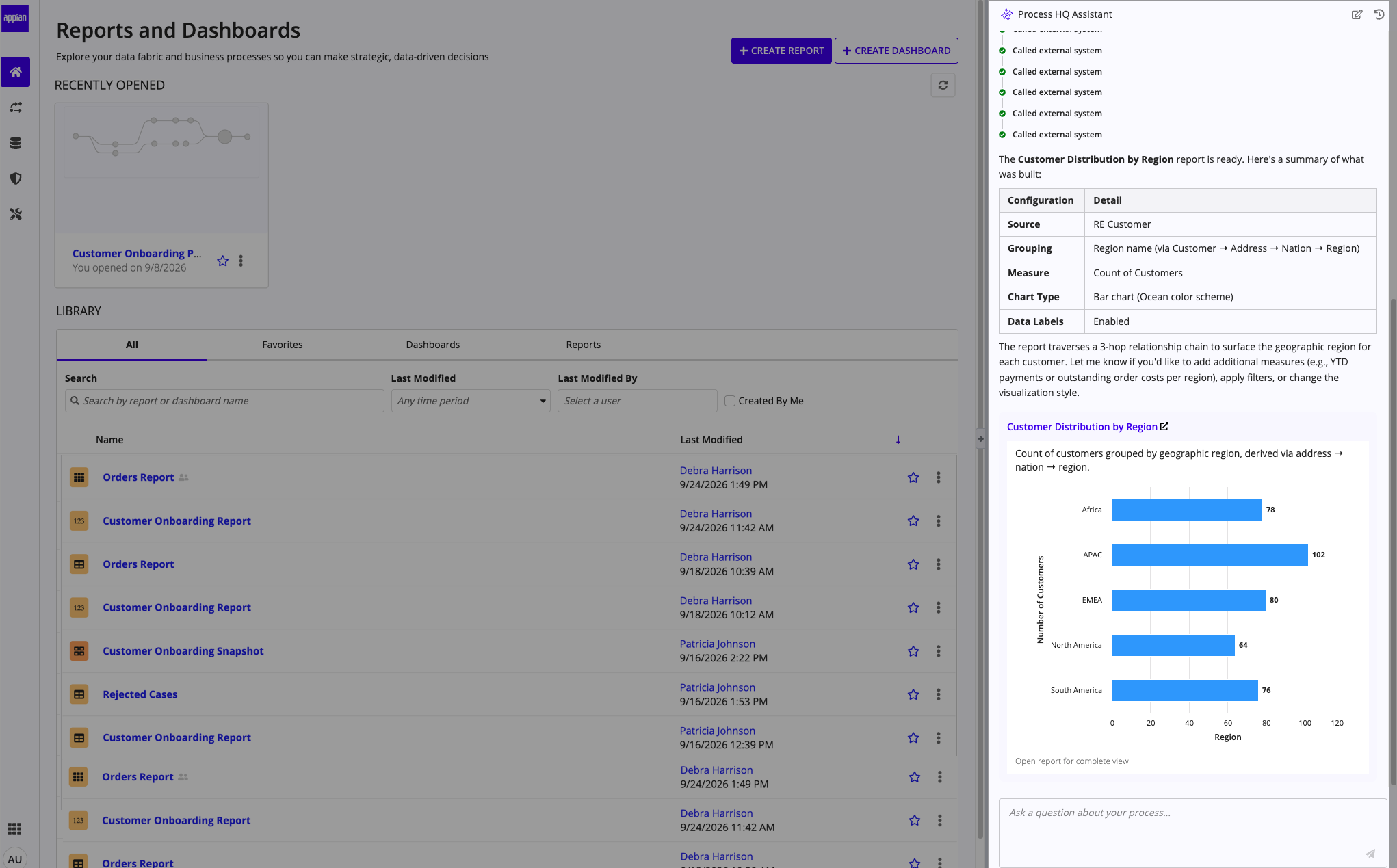Open the Last Modified time period dropdown
The height and width of the screenshot is (868, 1397).
click(471, 401)
